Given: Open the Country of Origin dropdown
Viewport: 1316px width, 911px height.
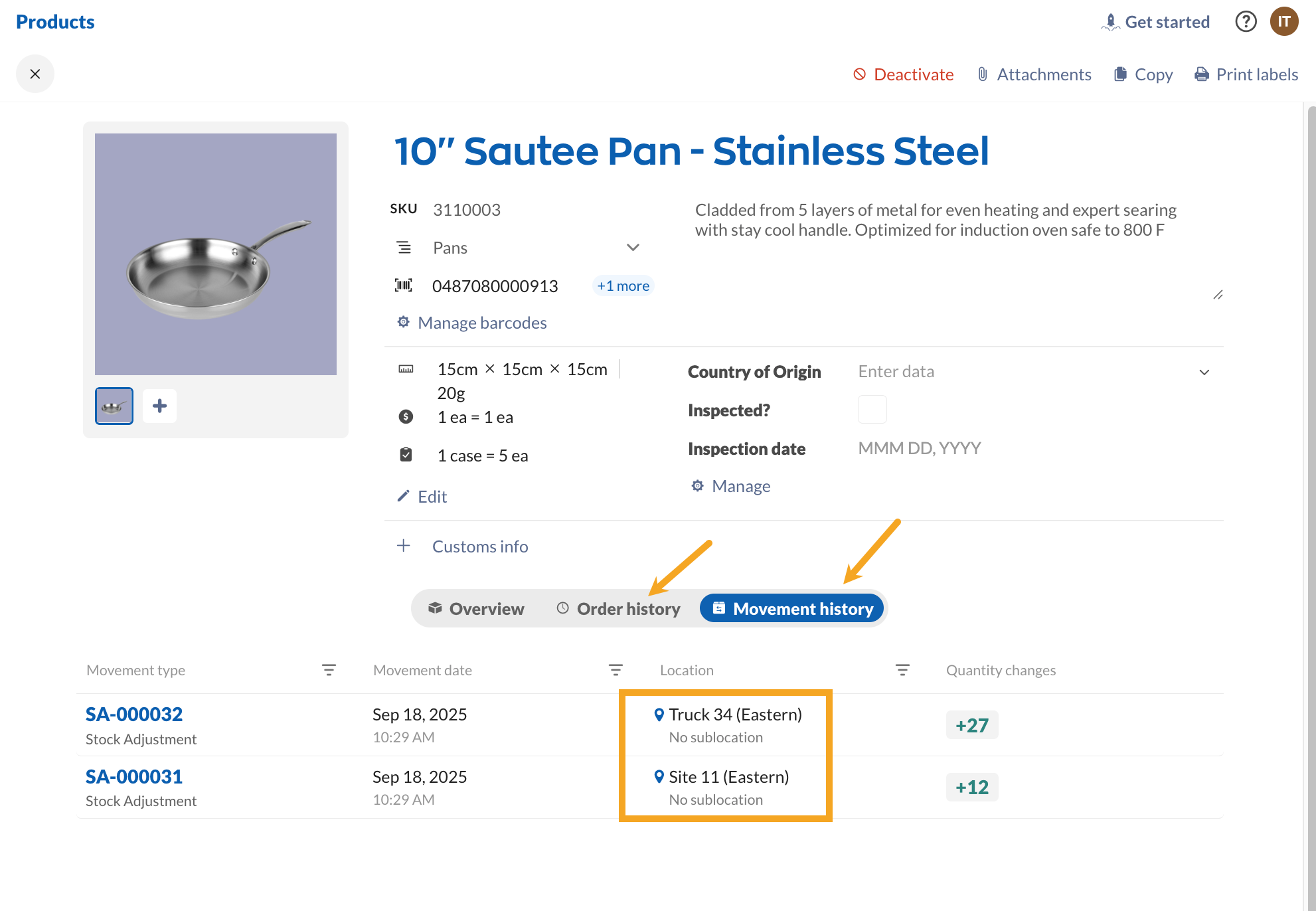Looking at the screenshot, I should click(x=1204, y=372).
